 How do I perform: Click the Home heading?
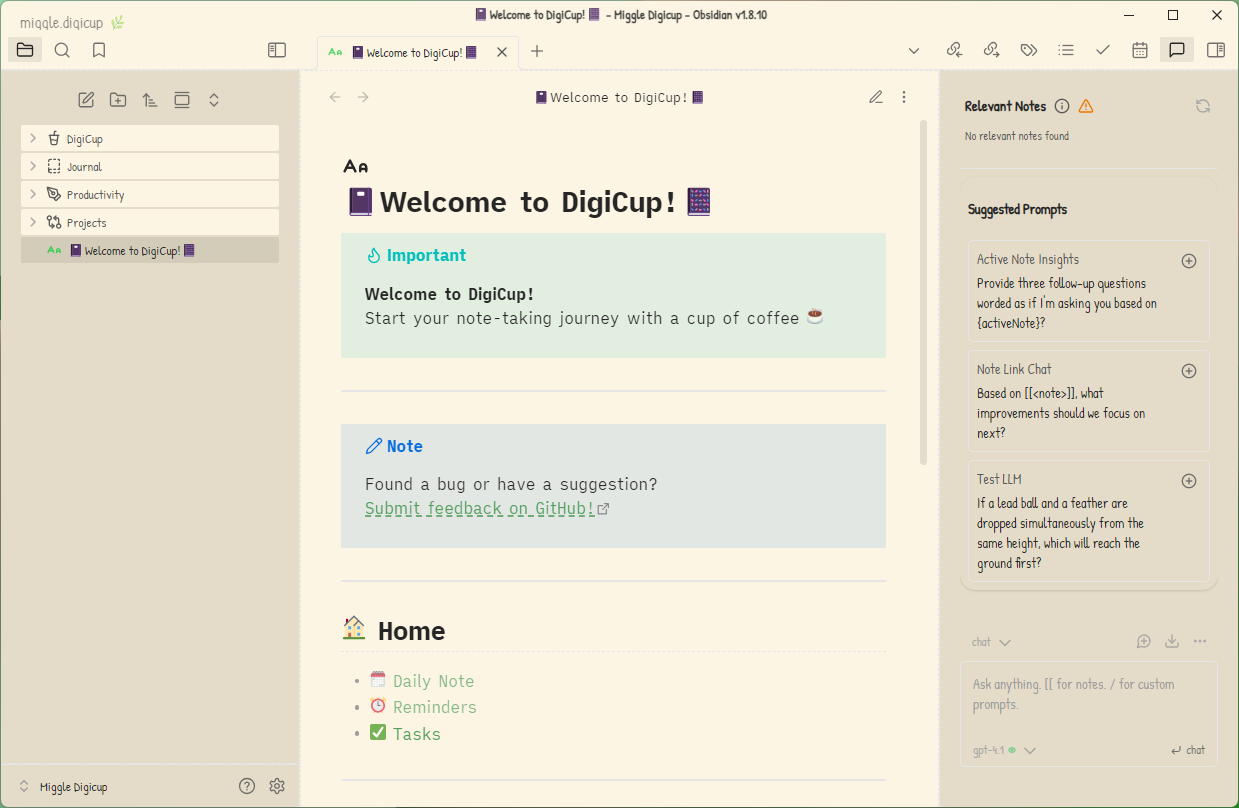click(x=411, y=631)
